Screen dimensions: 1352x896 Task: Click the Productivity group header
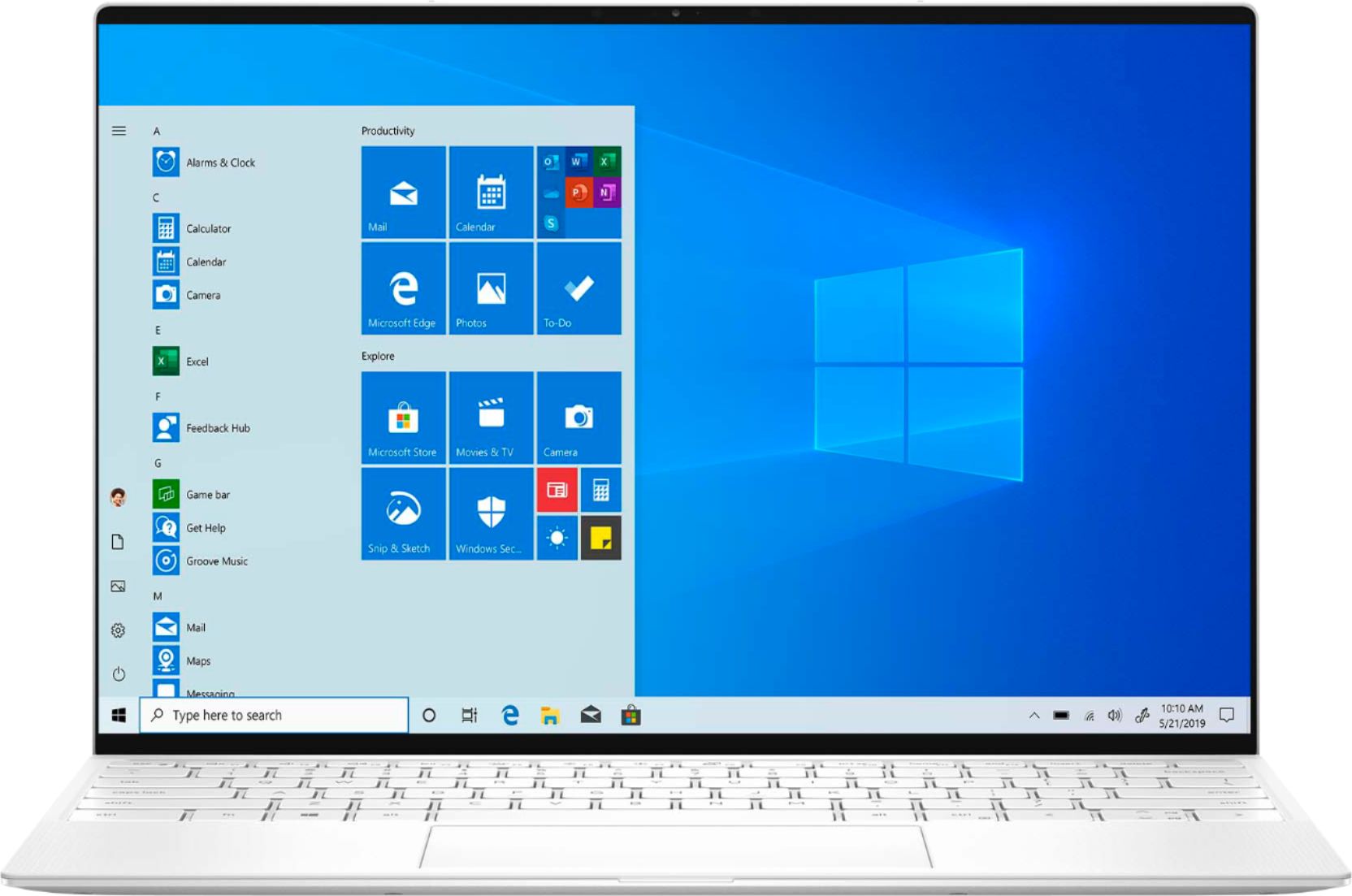(x=388, y=131)
